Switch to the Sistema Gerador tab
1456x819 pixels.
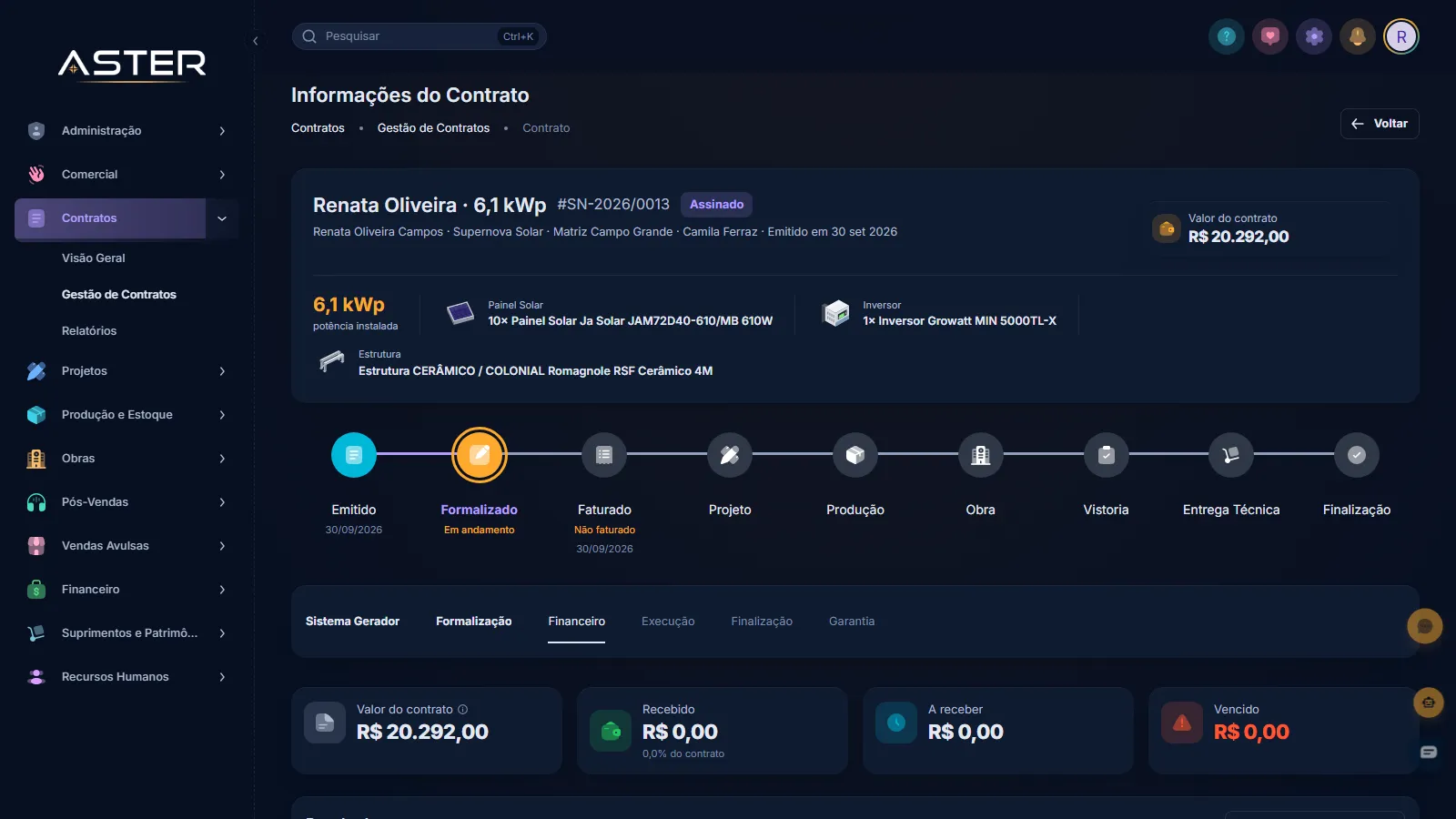tap(352, 622)
